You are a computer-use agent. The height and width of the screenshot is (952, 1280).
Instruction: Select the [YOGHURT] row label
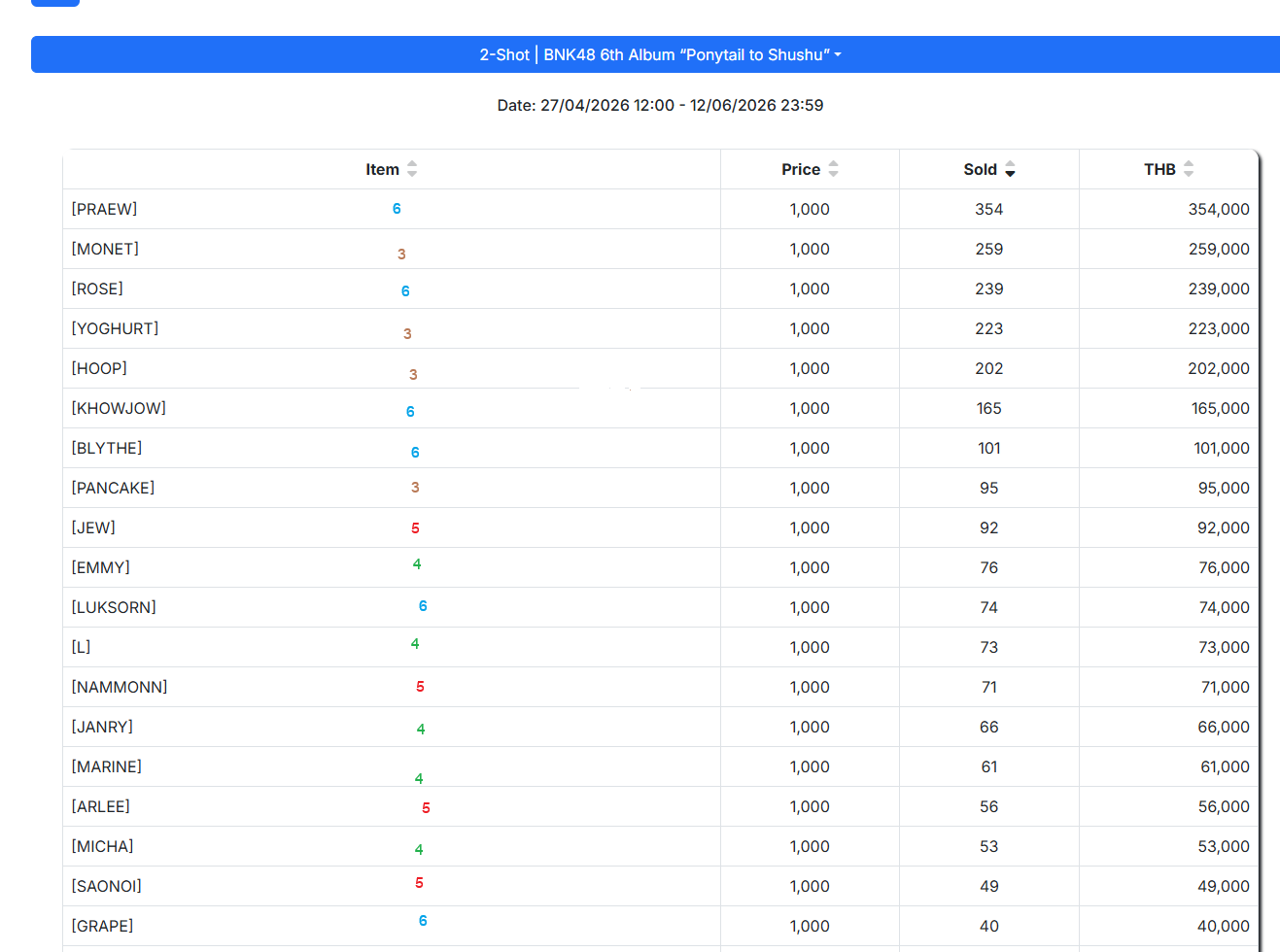(115, 328)
